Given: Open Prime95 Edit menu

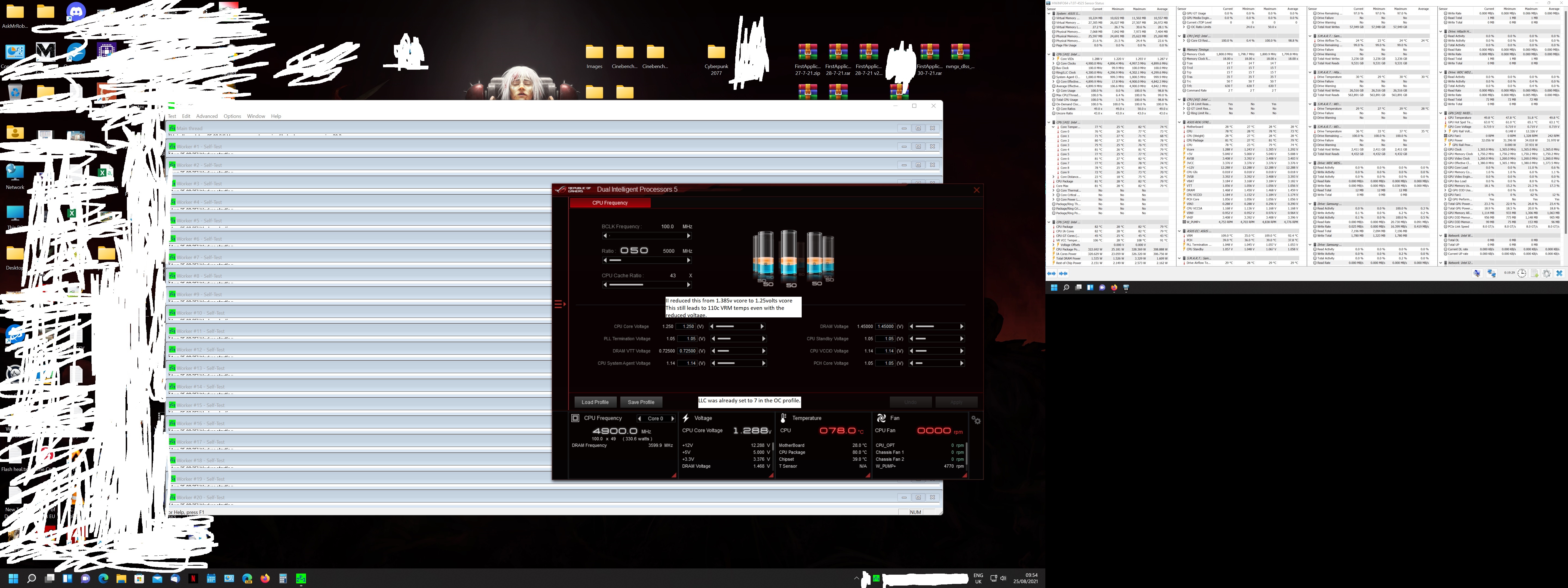Looking at the screenshot, I should [186, 116].
